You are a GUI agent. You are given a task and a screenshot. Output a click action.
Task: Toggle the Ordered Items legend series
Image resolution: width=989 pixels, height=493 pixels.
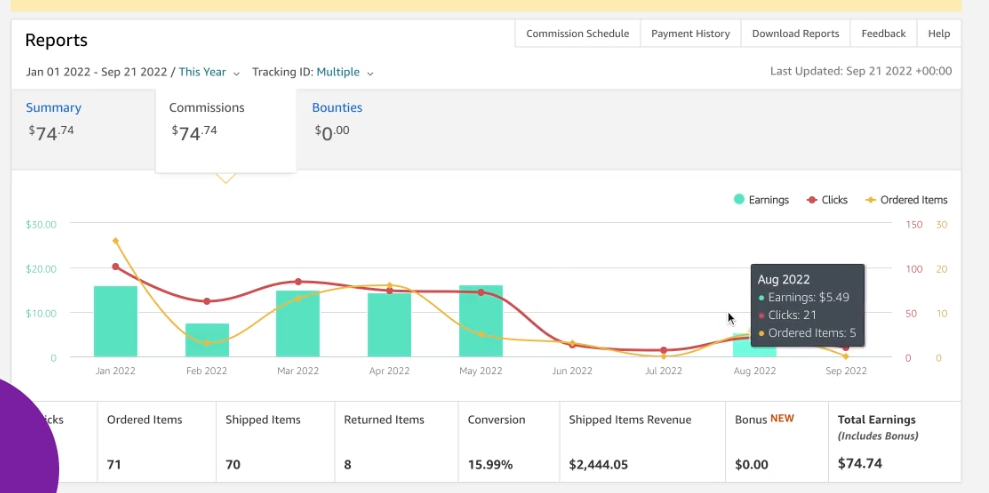(906, 200)
